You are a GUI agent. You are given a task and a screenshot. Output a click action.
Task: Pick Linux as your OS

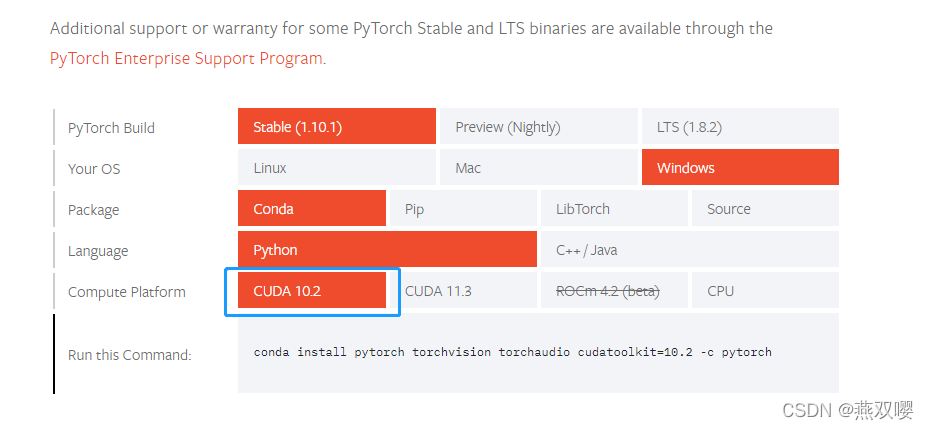(337, 167)
